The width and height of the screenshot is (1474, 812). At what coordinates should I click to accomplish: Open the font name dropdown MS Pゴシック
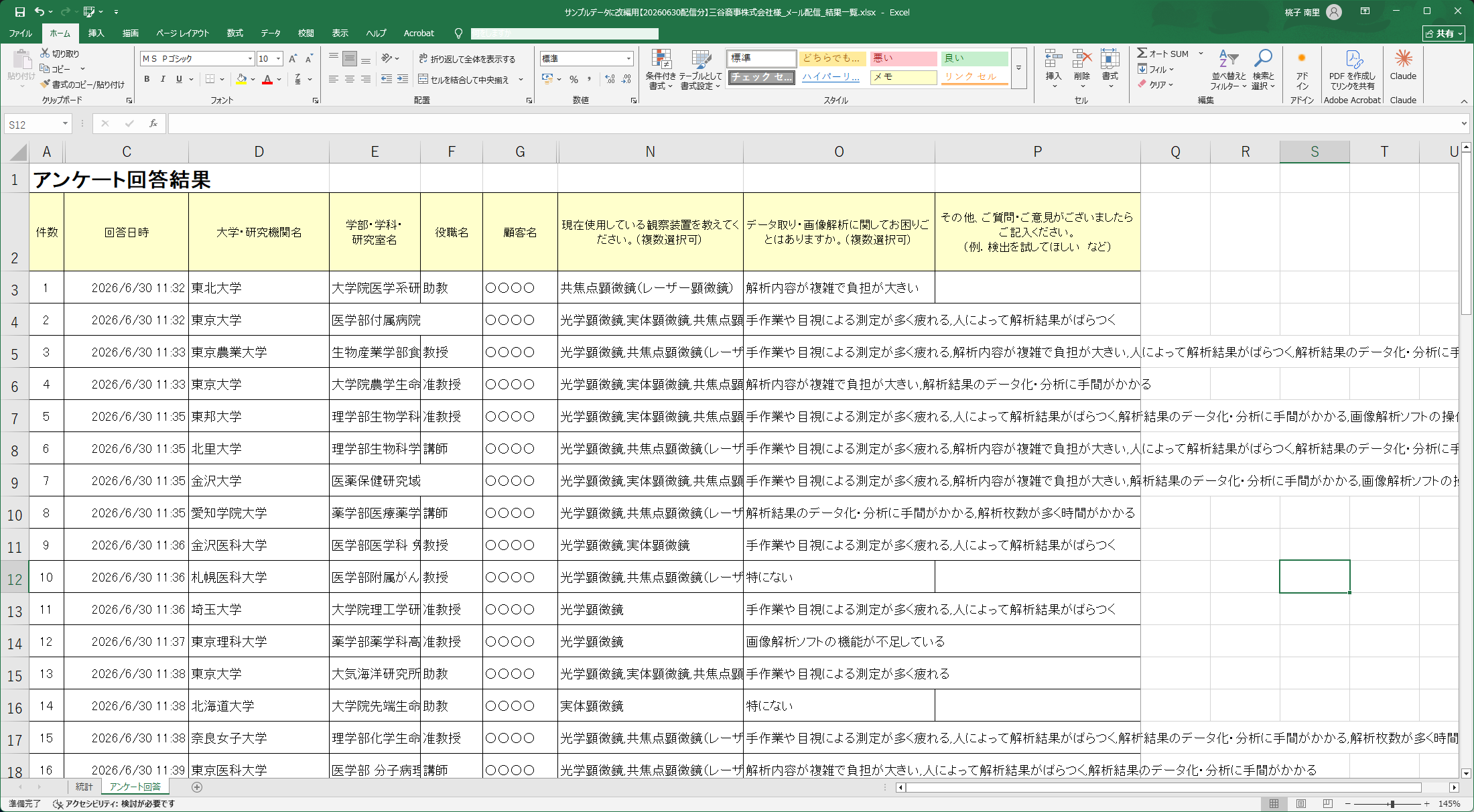[250, 59]
